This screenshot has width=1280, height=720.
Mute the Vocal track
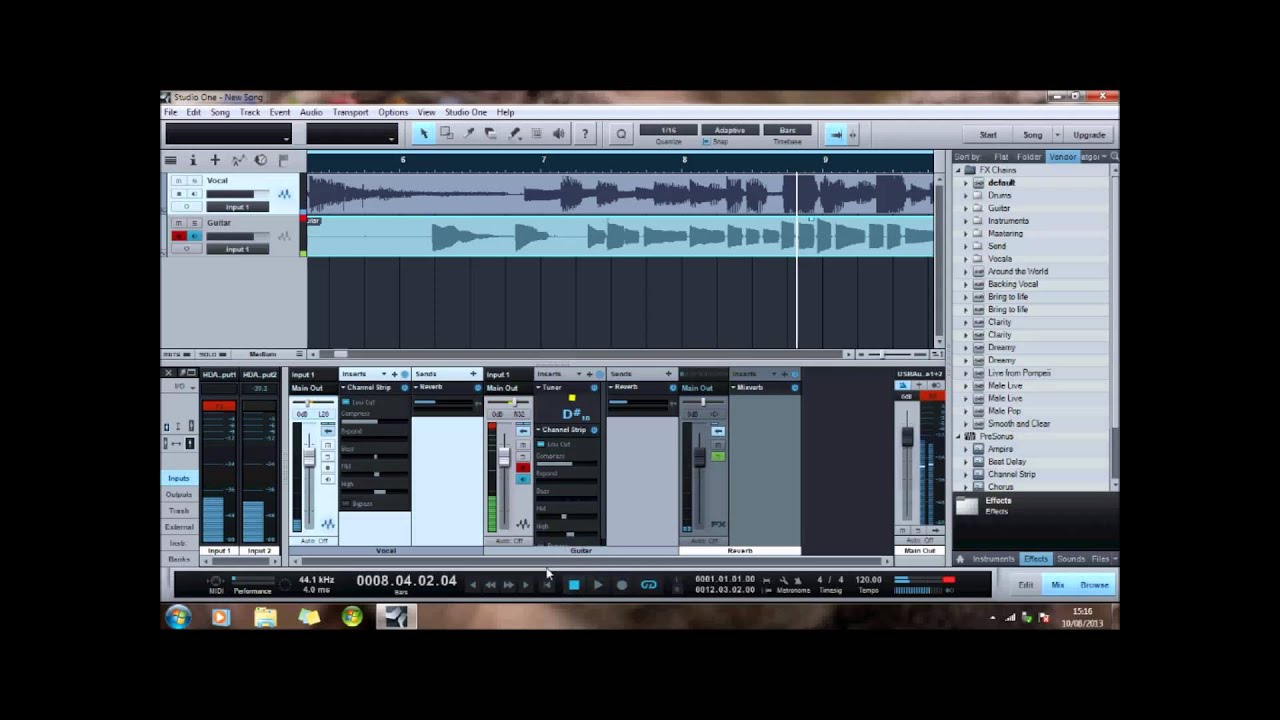178,181
